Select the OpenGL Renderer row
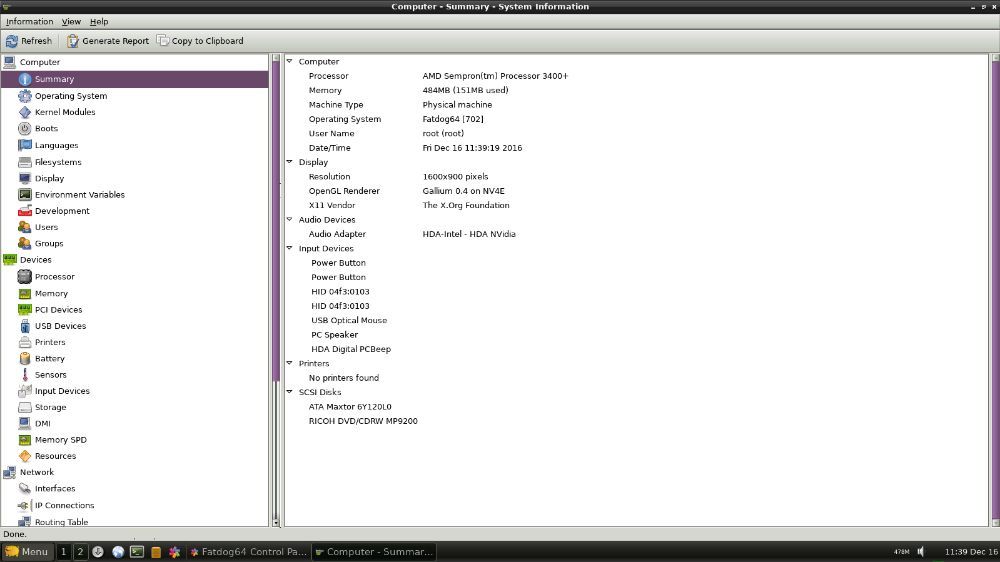1000x562 pixels. coord(406,191)
